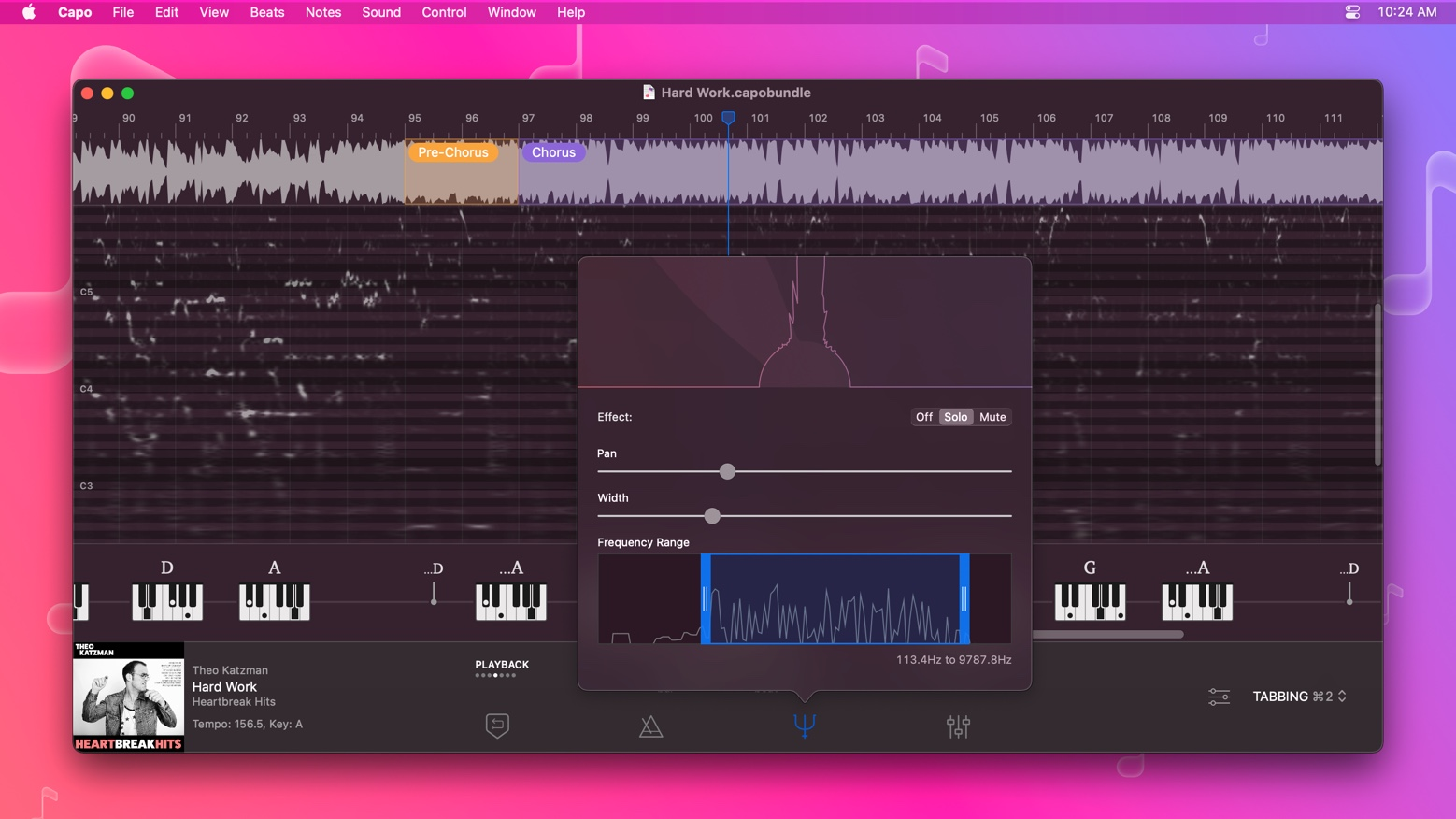Click the Pan slider knob
1456x819 pixels.
(x=727, y=471)
